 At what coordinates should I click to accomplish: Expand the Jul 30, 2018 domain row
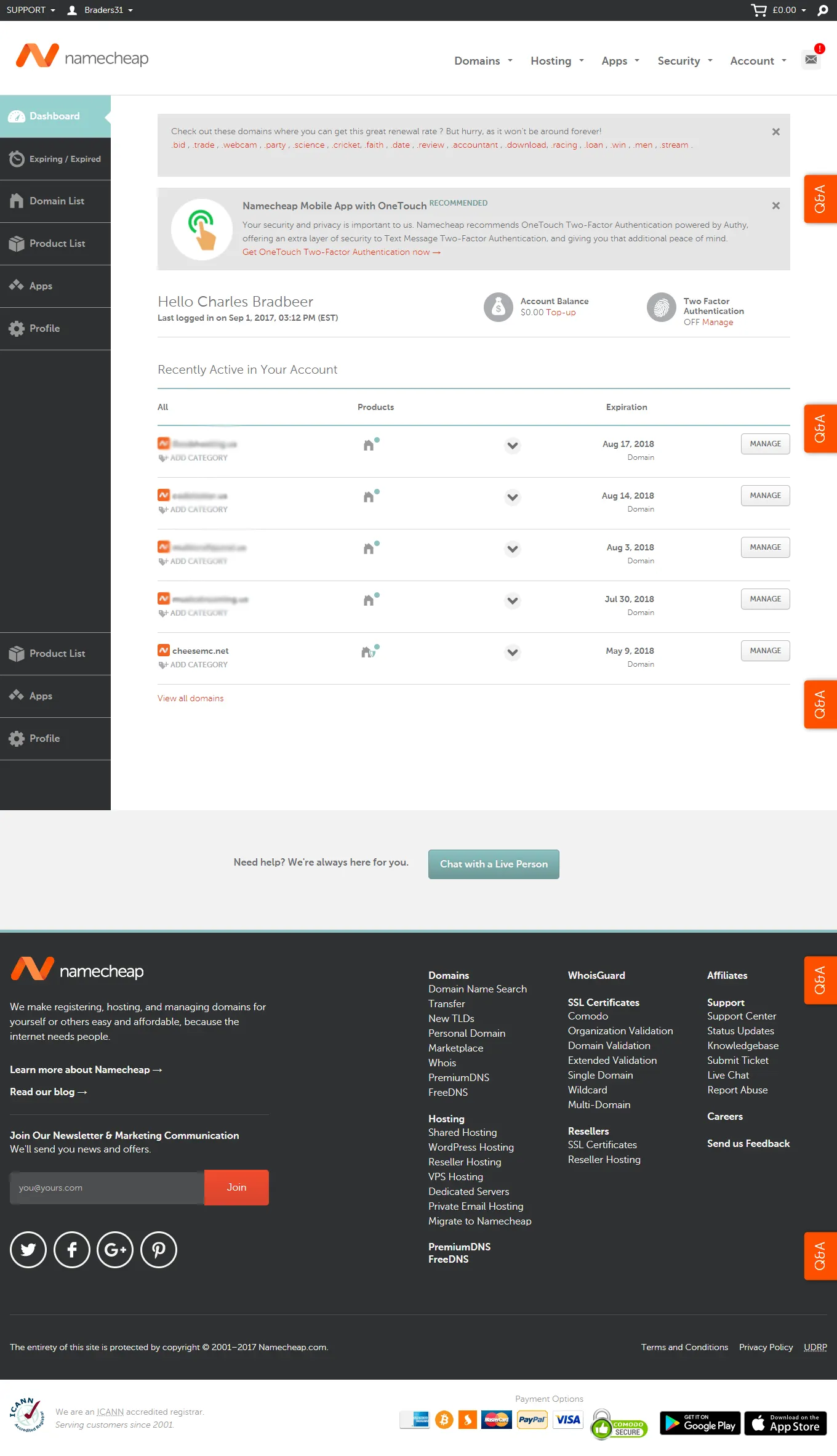(x=513, y=600)
